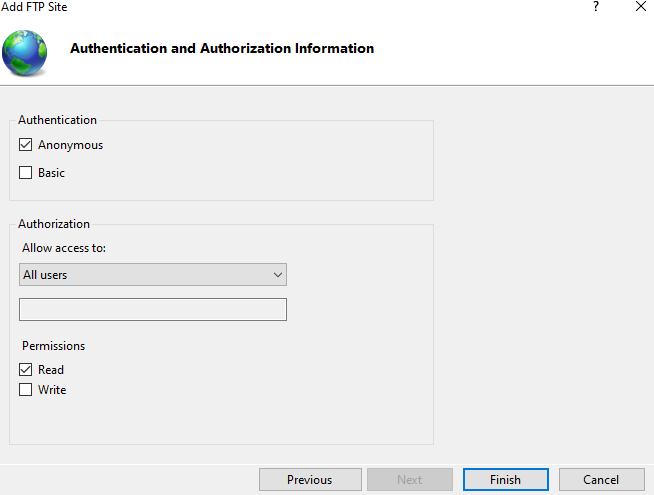Click the 'Allow access to:' label

click(64, 248)
